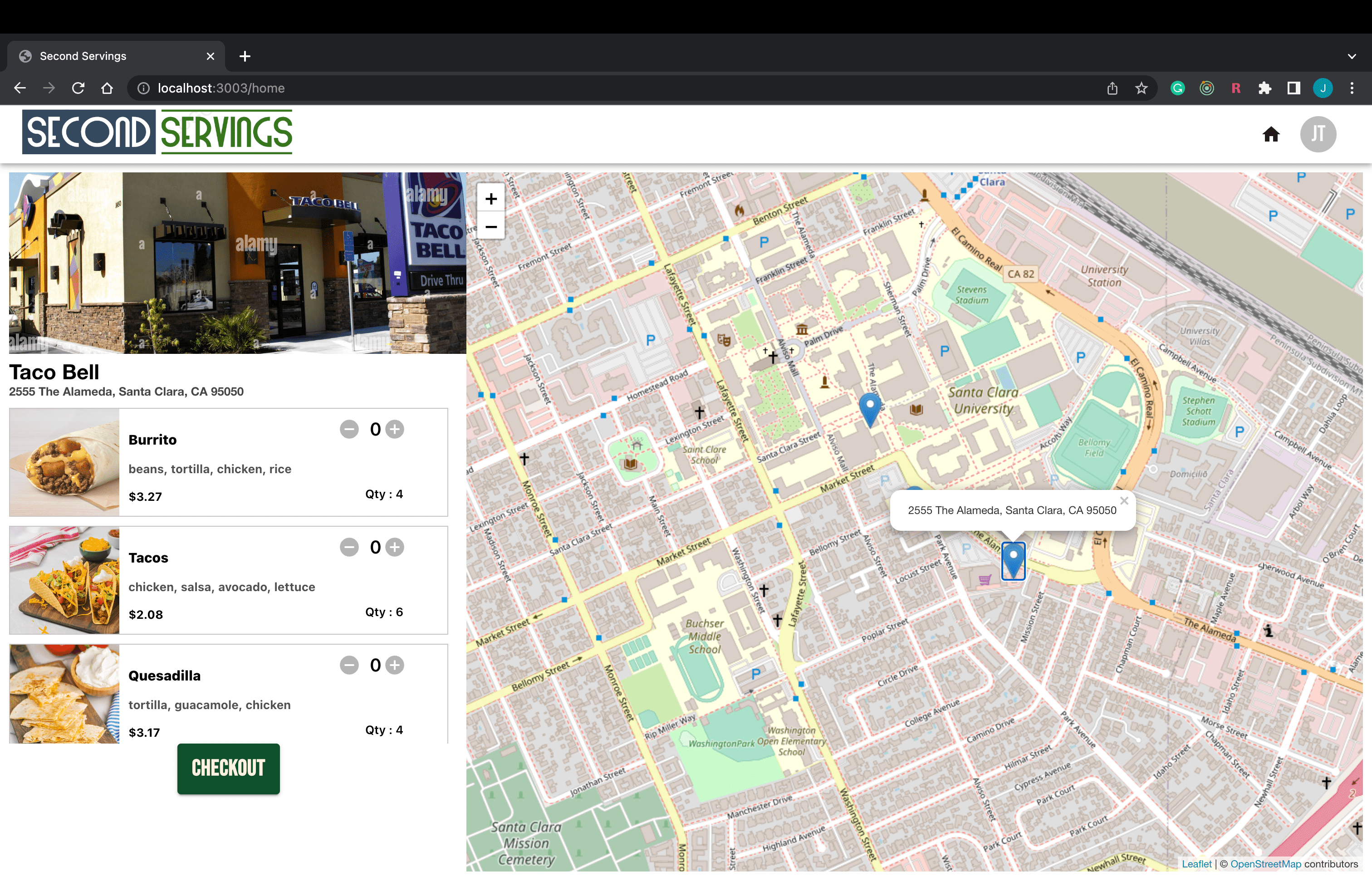Open the OpenStreetMap contributors link
1372x891 pixels.
(1265, 864)
